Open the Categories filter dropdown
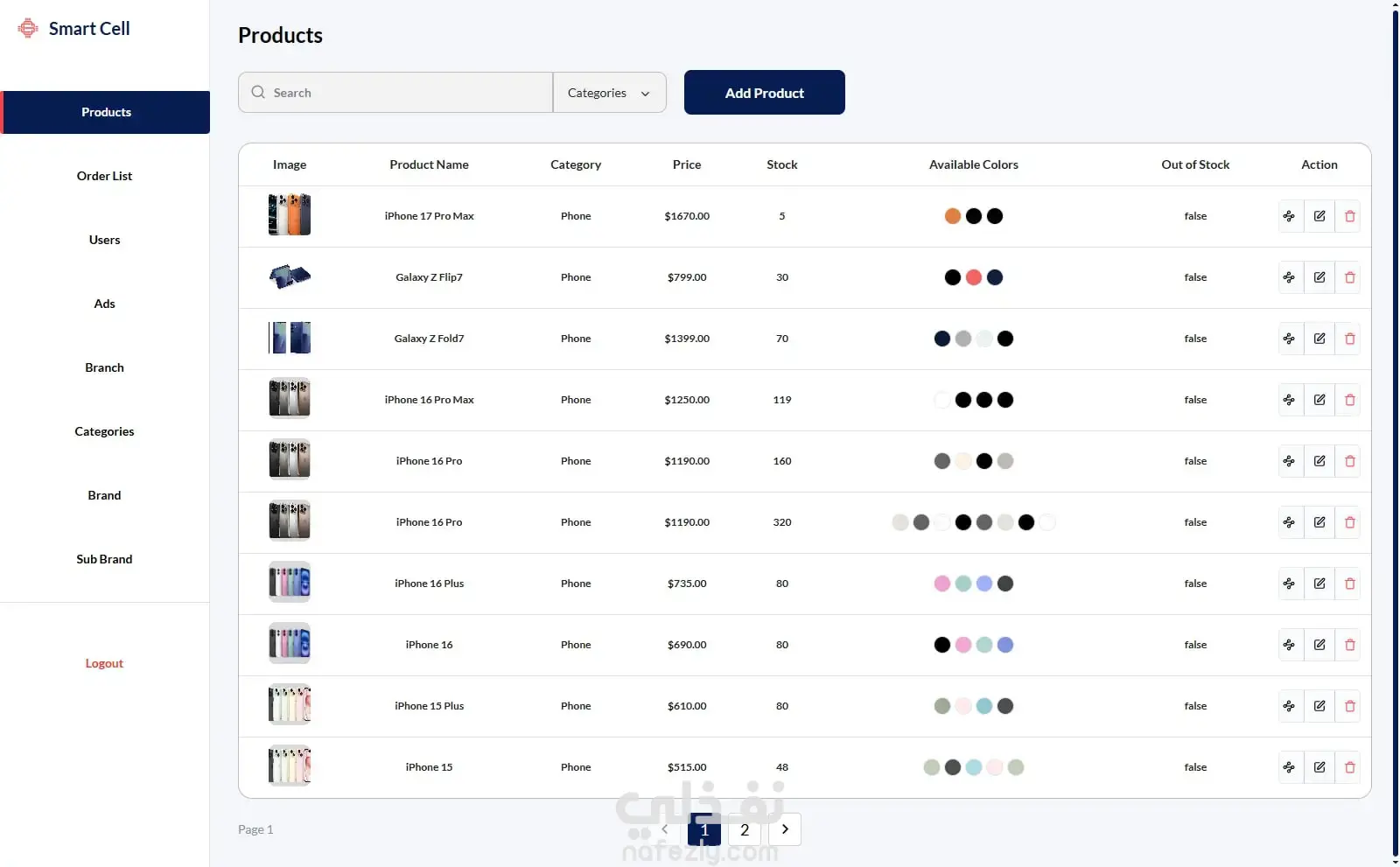 [x=610, y=92]
